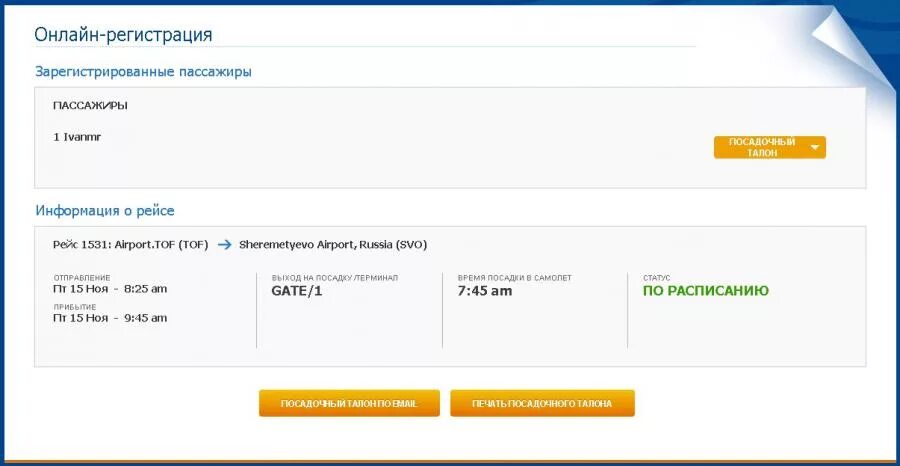The width and height of the screenshot is (900, 466).
Task: Click Зарегистрированные пассажиры section title
Action: 143,72
